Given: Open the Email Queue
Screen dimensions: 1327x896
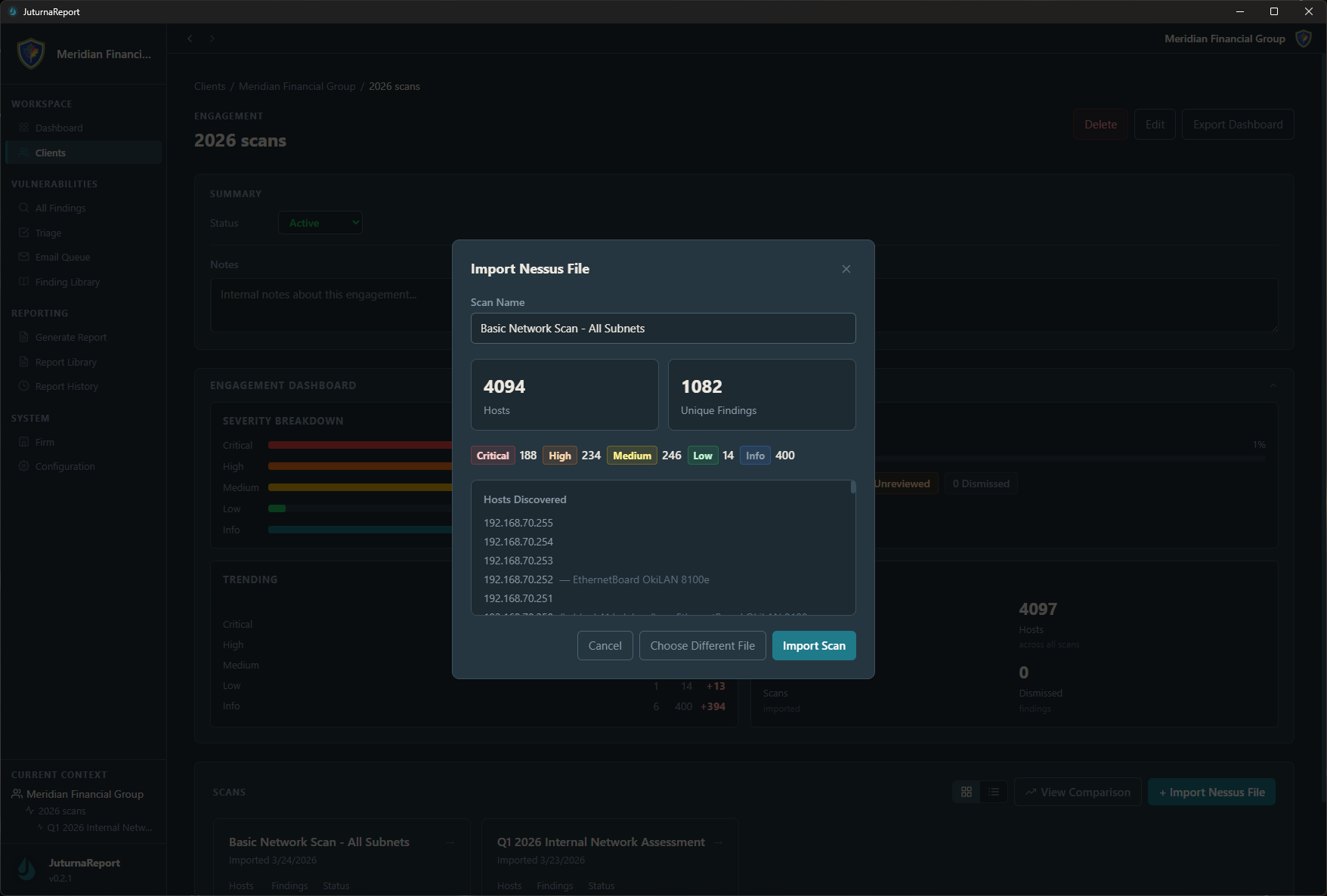Looking at the screenshot, I should (63, 257).
